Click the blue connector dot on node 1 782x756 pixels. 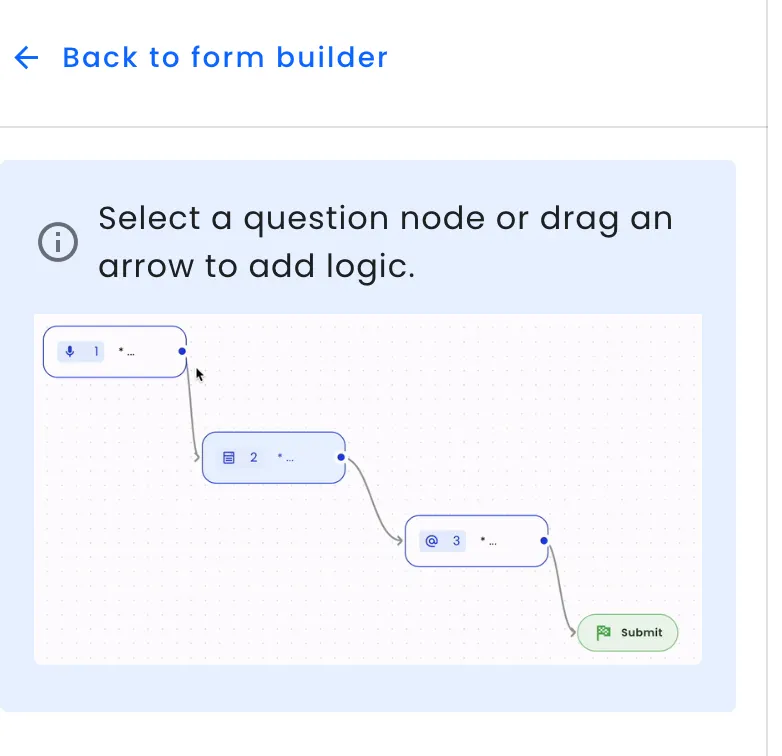182,351
